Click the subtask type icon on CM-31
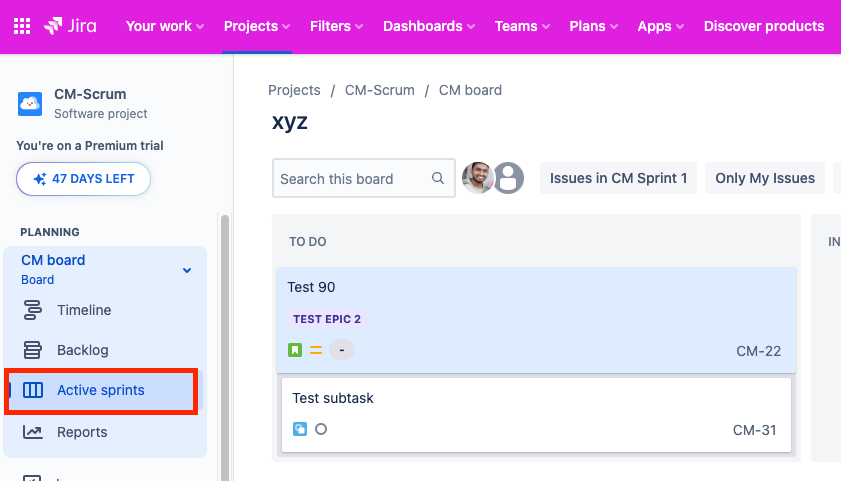This screenshot has height=481, width=841. click(x=300, y=429)
